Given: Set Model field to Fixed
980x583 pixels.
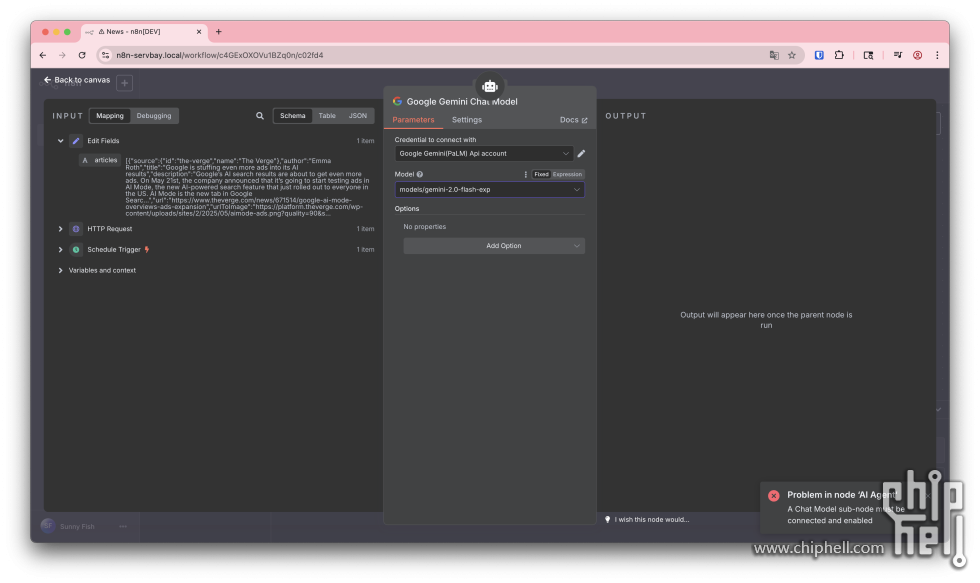Looking at the screenshot, I should click(541, 174).
